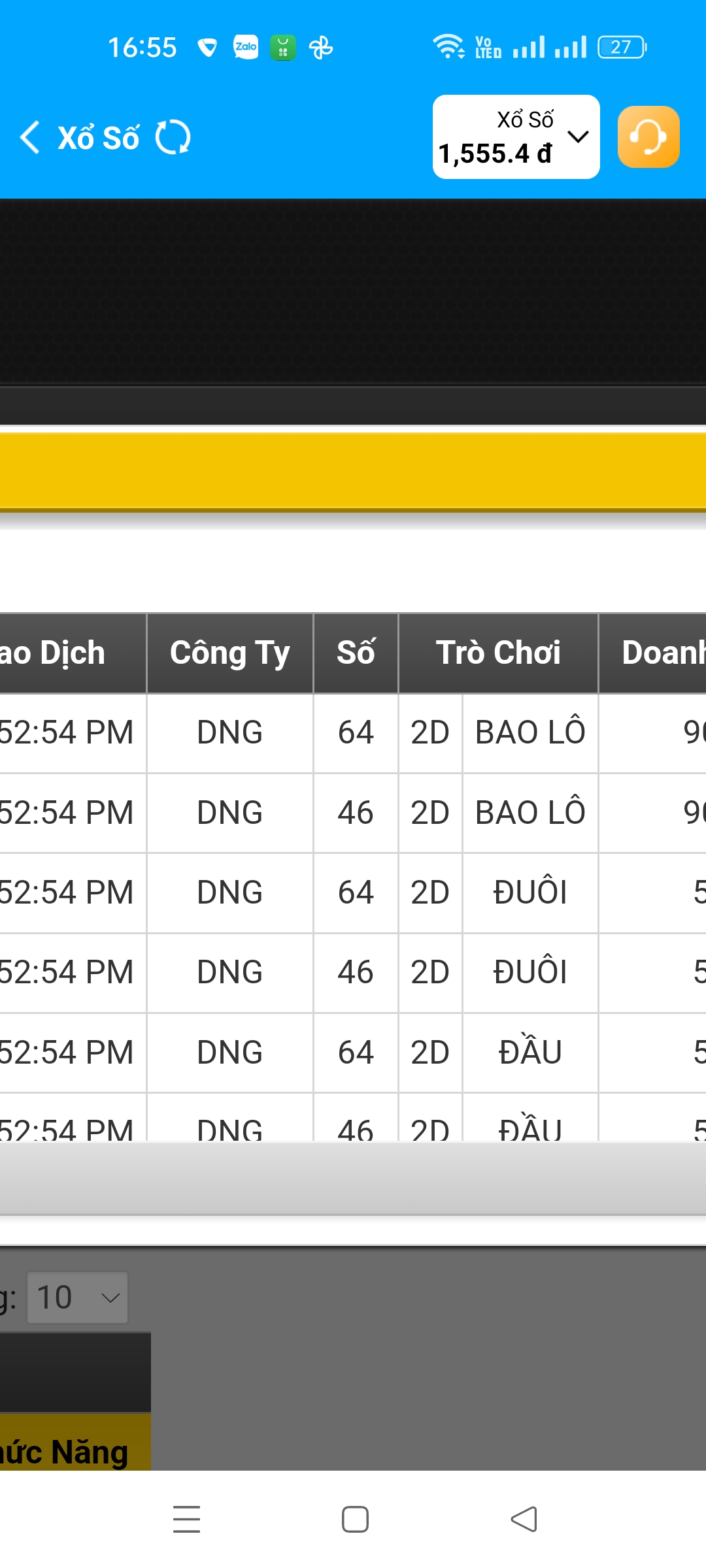The image size is (706, 1568).
Task: Open customer support headset icon
Action: [648, 137]
